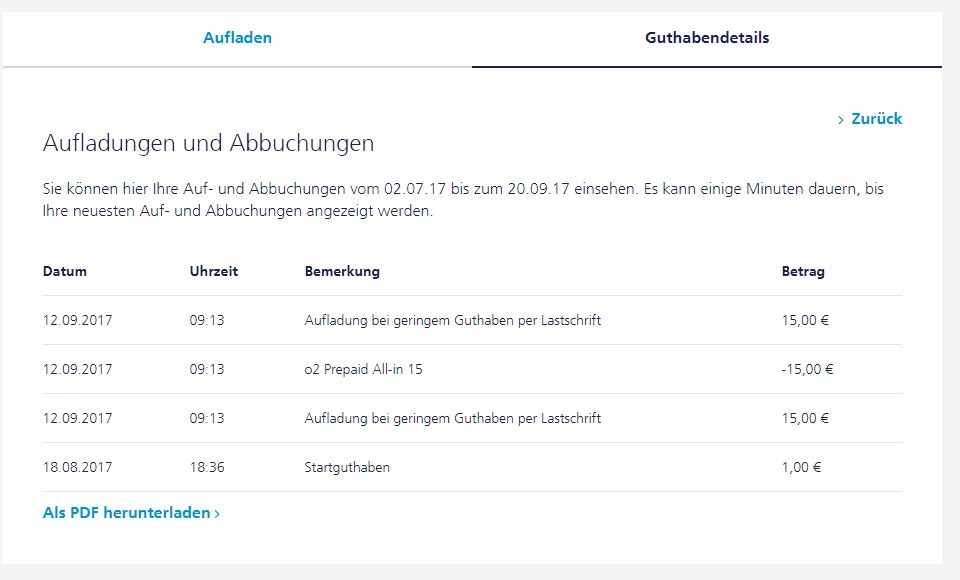Click the 15,00 € amount in first row
Screen dimensions: 960x580
pyautogui.click(x=805, y=321)
